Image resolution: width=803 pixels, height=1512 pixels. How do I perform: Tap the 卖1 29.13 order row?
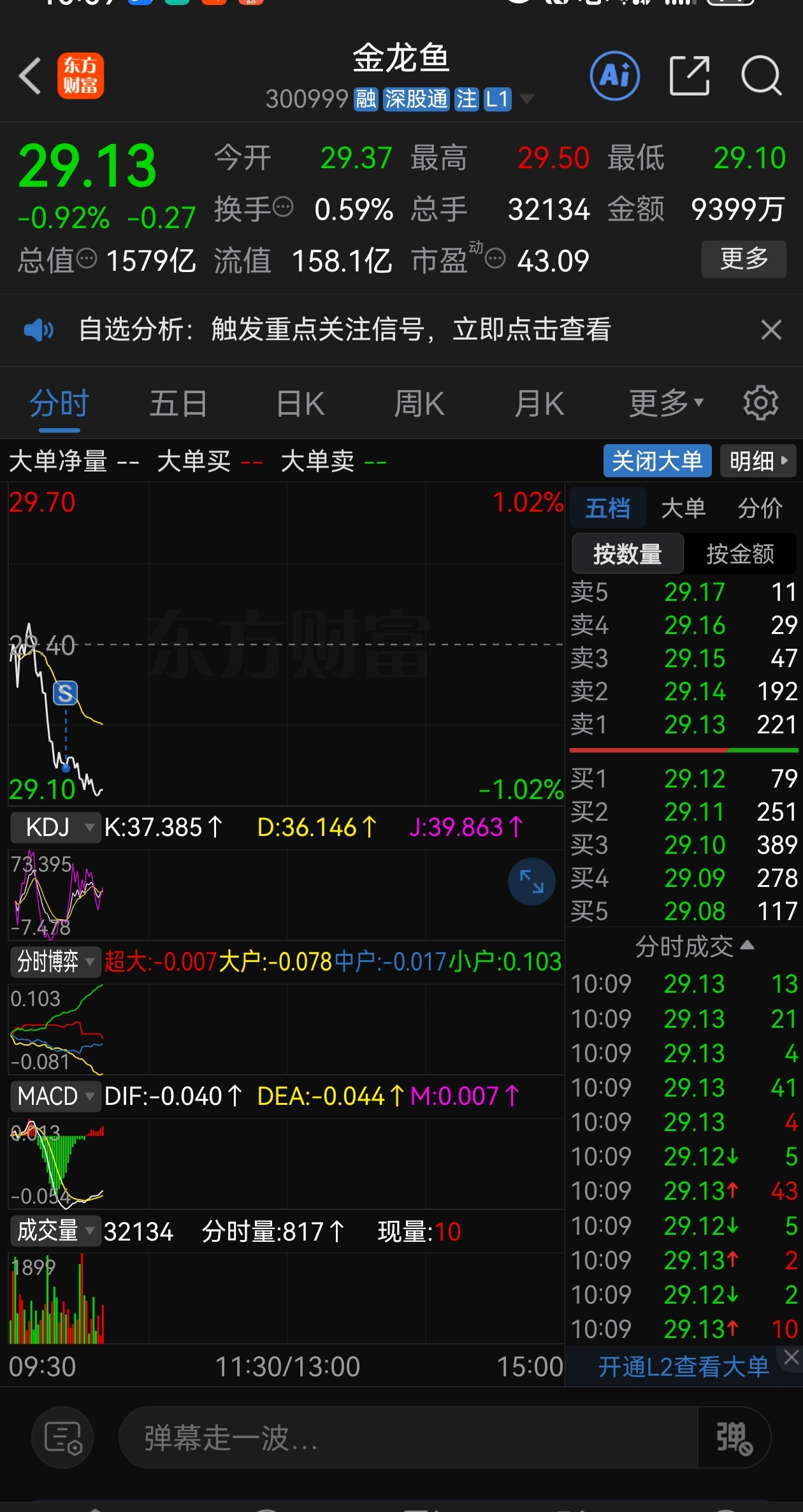[684, 724]
